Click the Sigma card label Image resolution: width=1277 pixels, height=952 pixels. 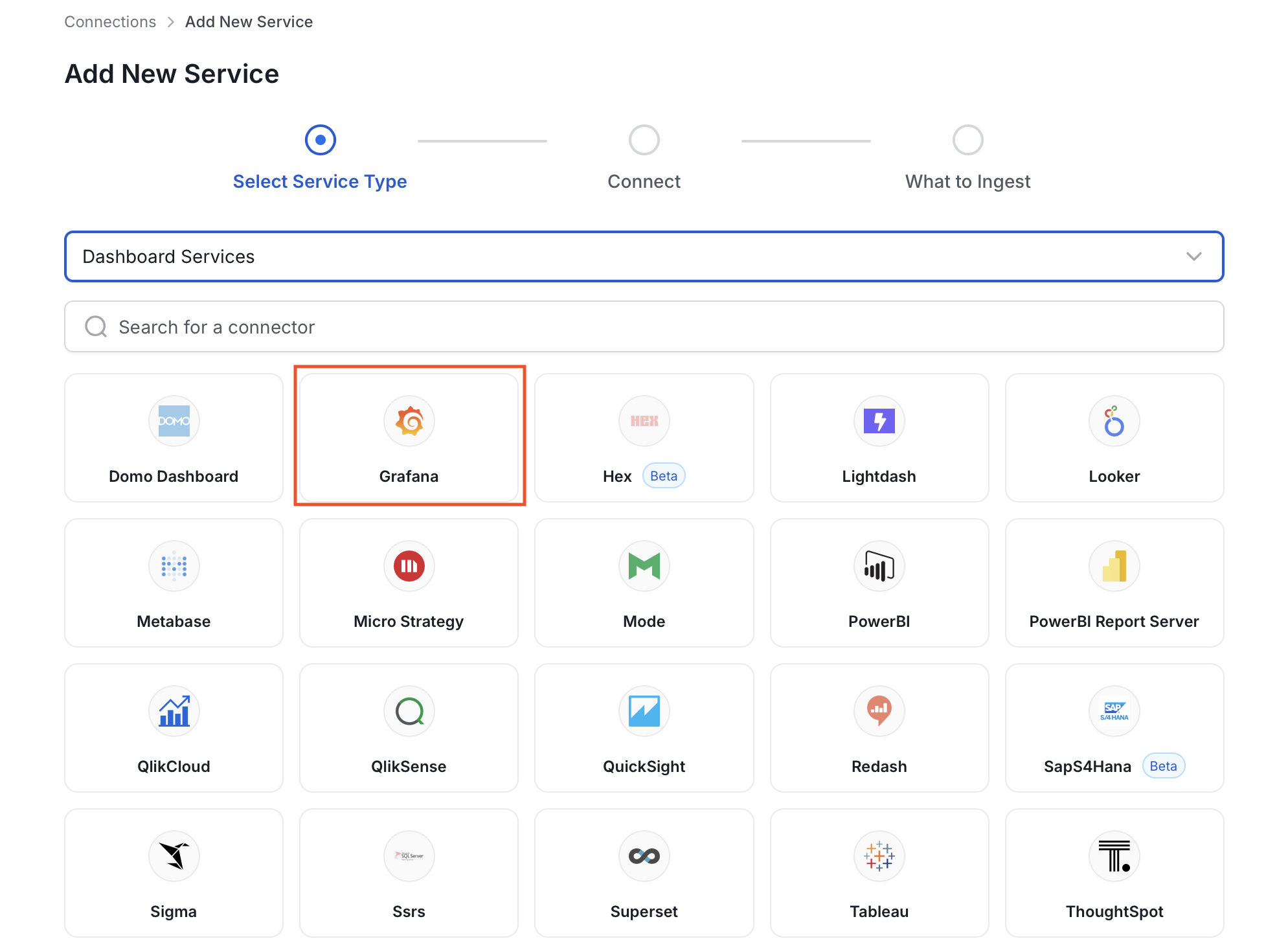point(174,912)
